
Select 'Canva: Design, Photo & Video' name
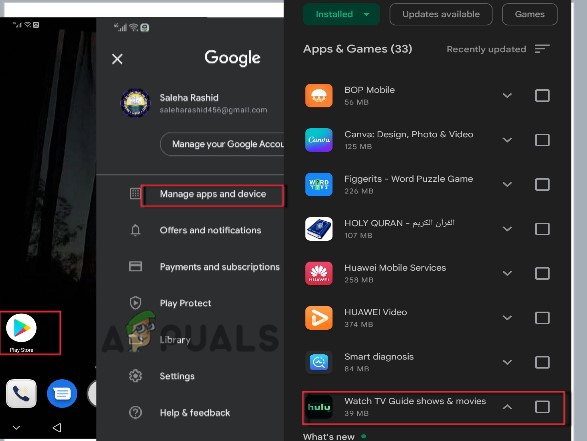click(408, 134)
